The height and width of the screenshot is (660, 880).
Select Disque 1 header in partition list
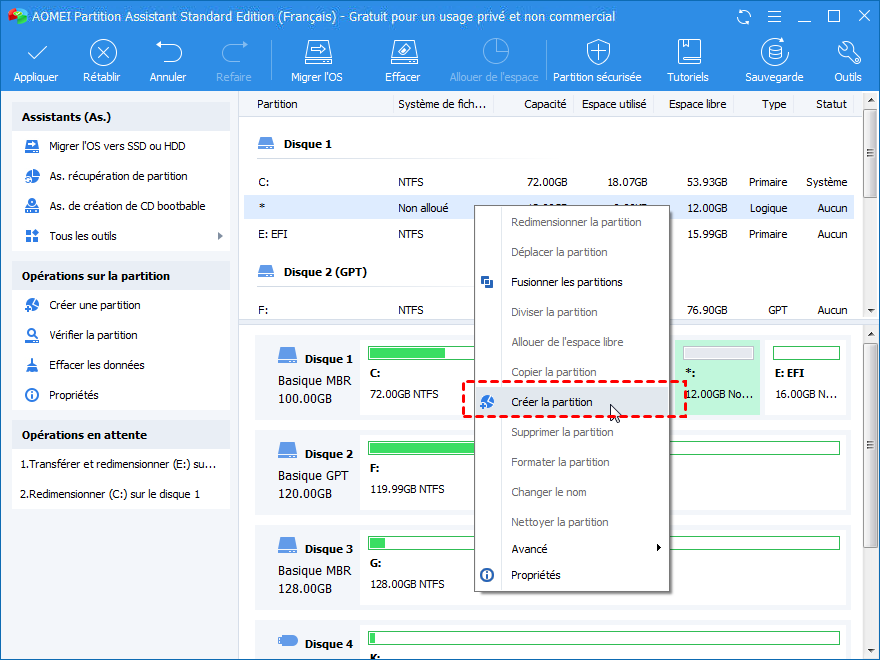[295, 144]
